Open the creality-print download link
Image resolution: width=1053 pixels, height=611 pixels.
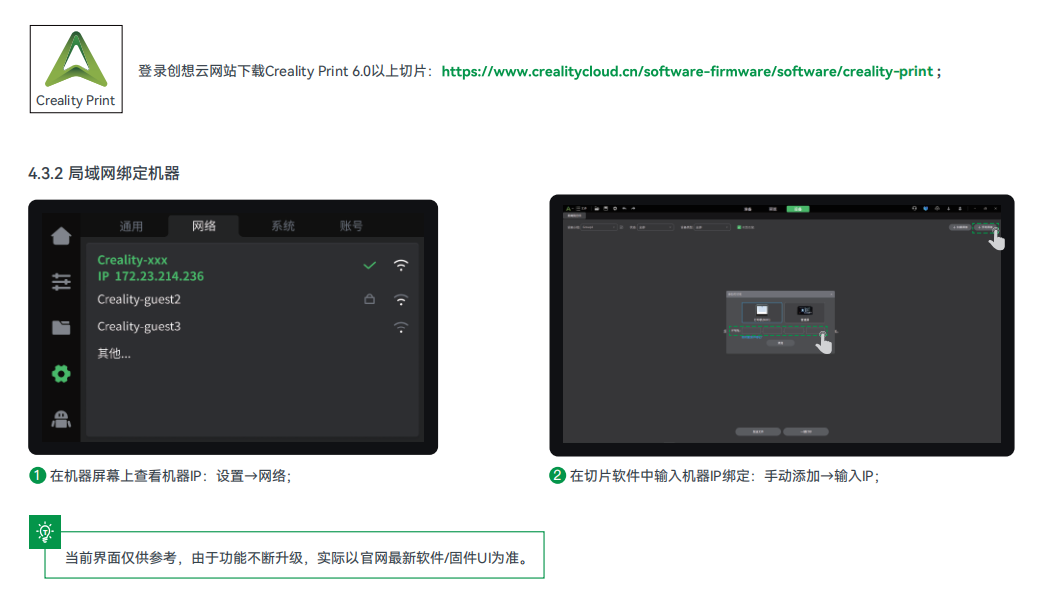(687, 71)
